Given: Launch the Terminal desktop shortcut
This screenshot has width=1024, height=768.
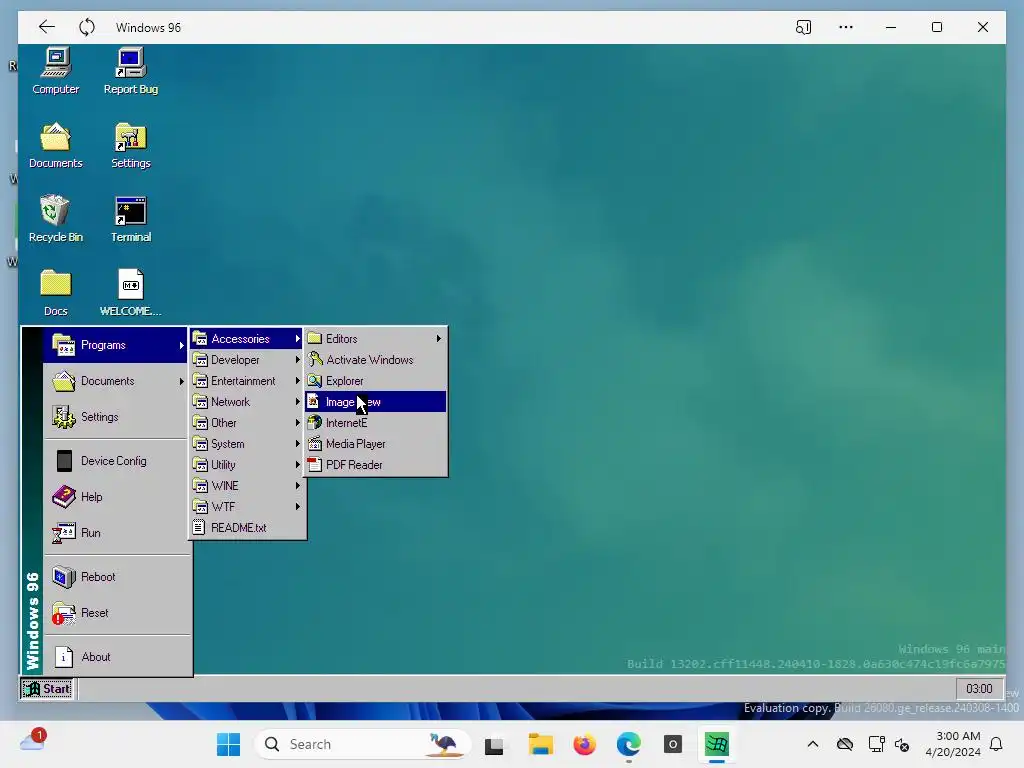Looking at the screenshot, I should 131,219.
